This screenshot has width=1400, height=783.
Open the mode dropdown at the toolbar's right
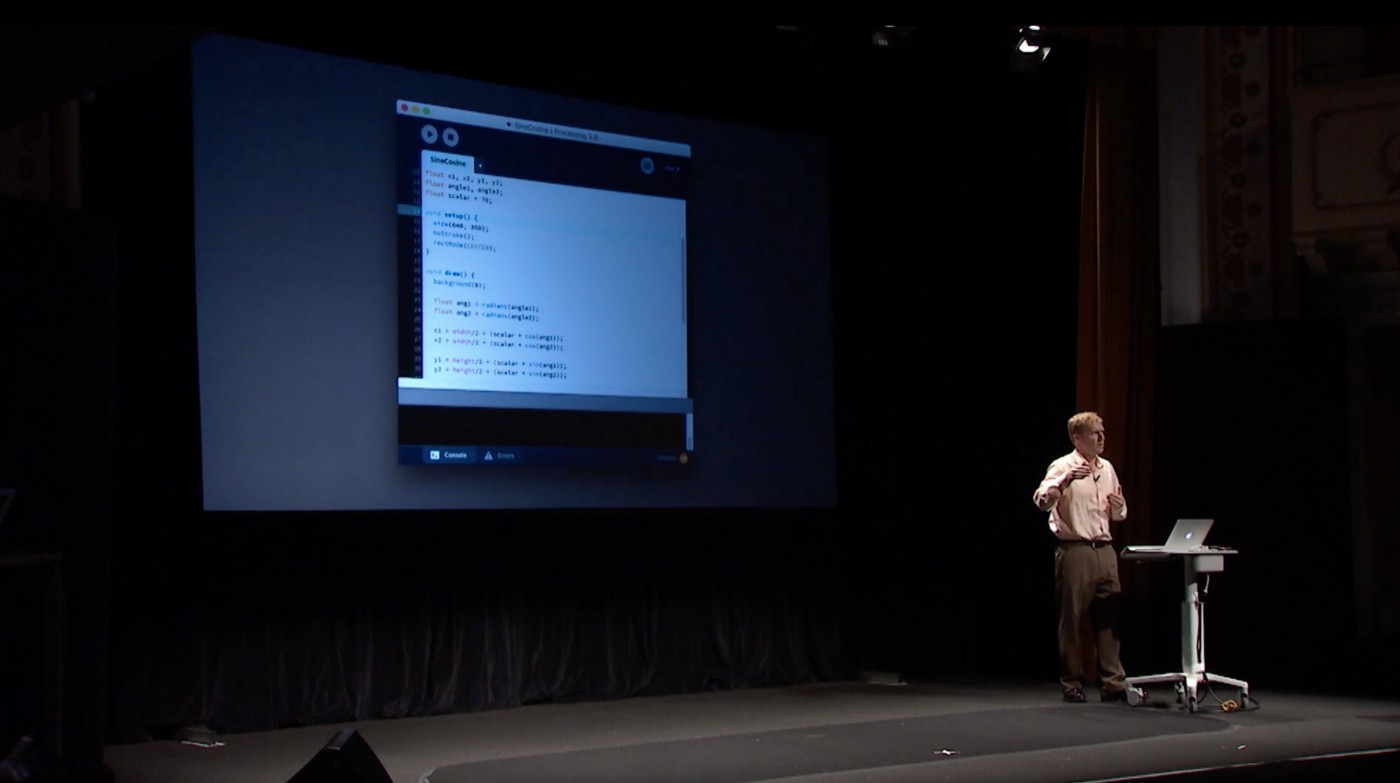(671, 168)
